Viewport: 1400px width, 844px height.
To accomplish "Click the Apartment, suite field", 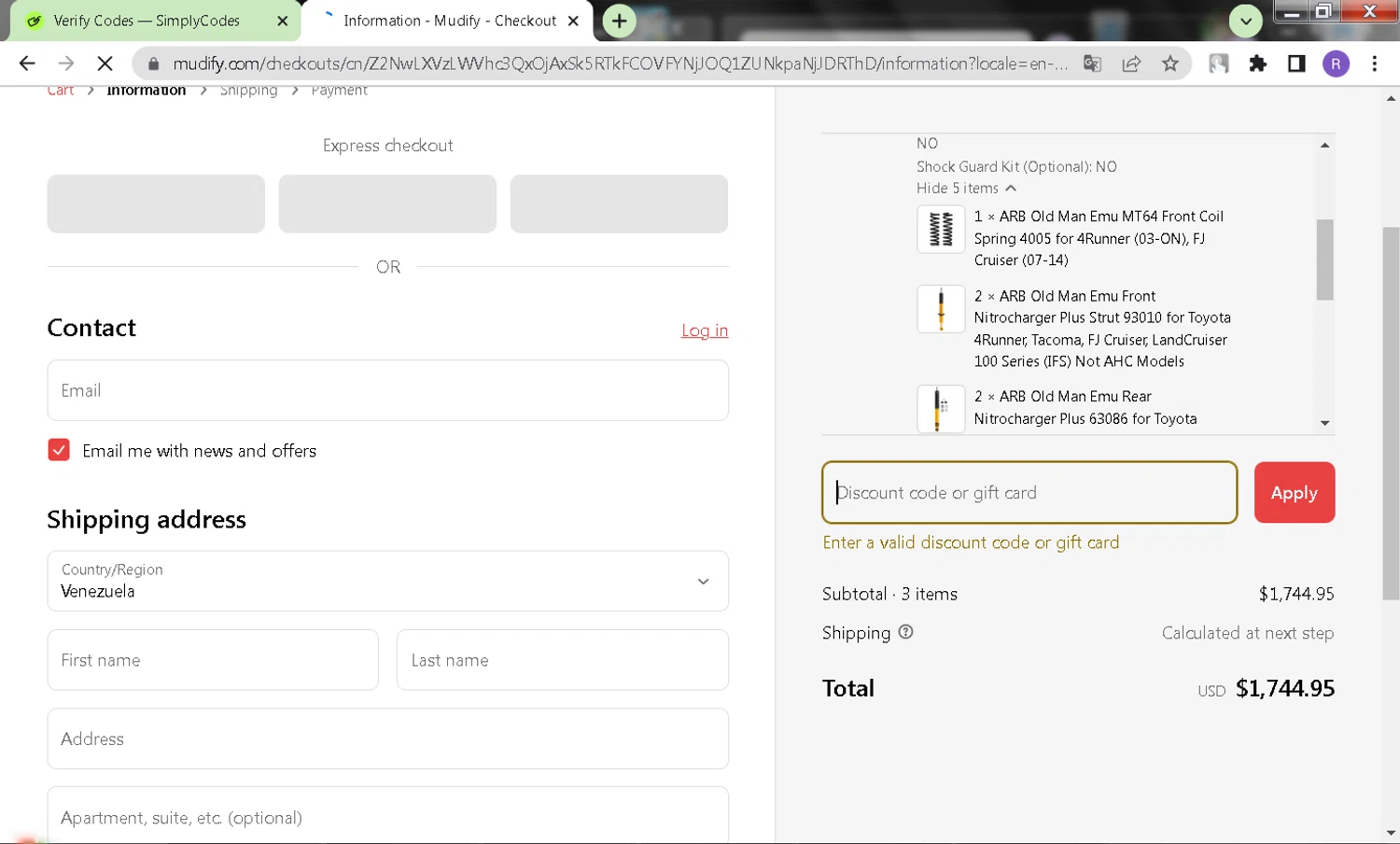I will point(387,817).
